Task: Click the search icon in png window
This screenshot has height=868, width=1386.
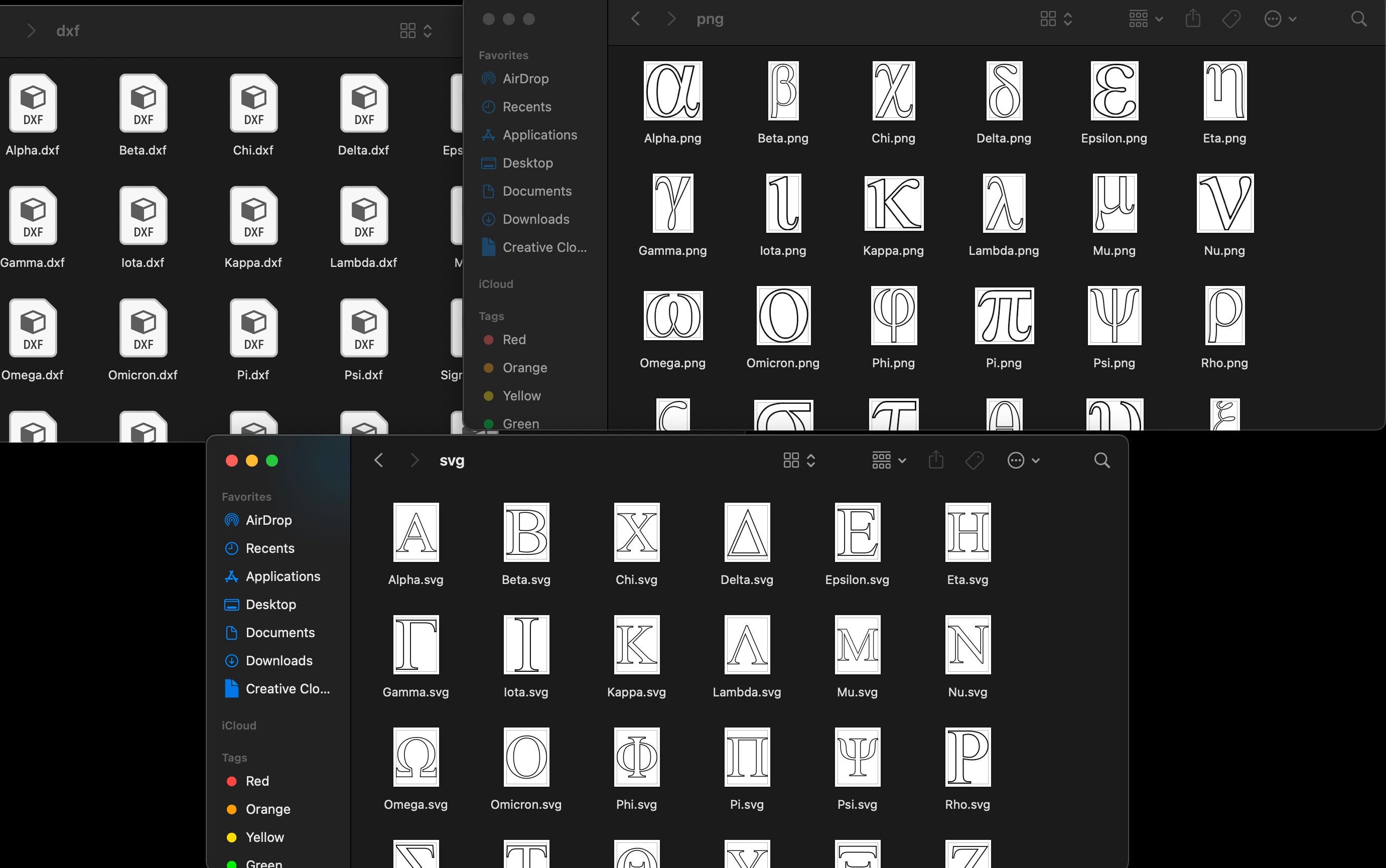Action: click(1358, 19)
